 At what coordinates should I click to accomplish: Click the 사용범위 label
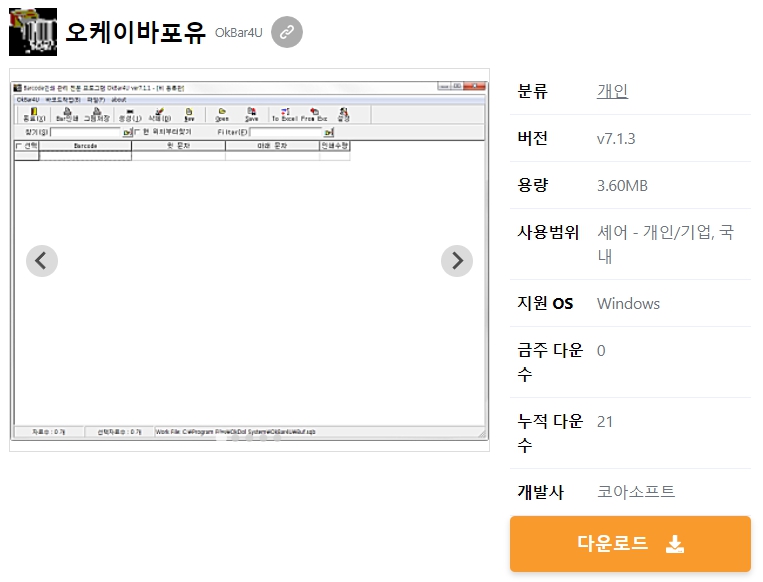click(x=548, y=232)
